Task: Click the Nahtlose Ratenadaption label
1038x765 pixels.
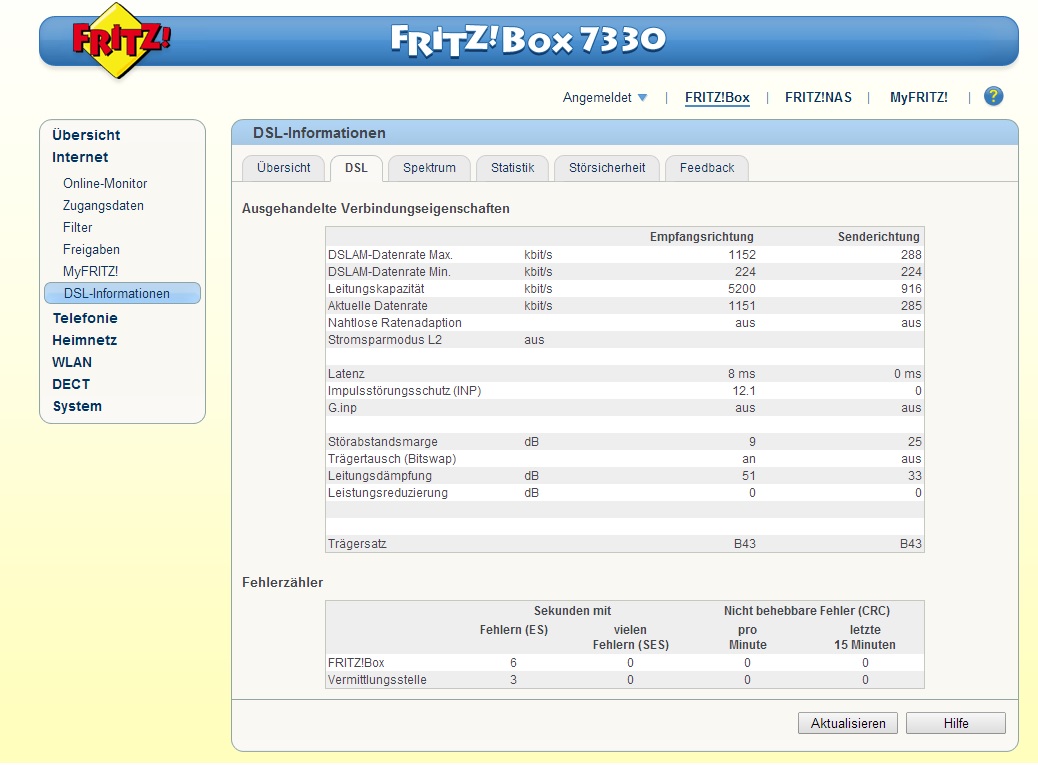Action: 395,323
